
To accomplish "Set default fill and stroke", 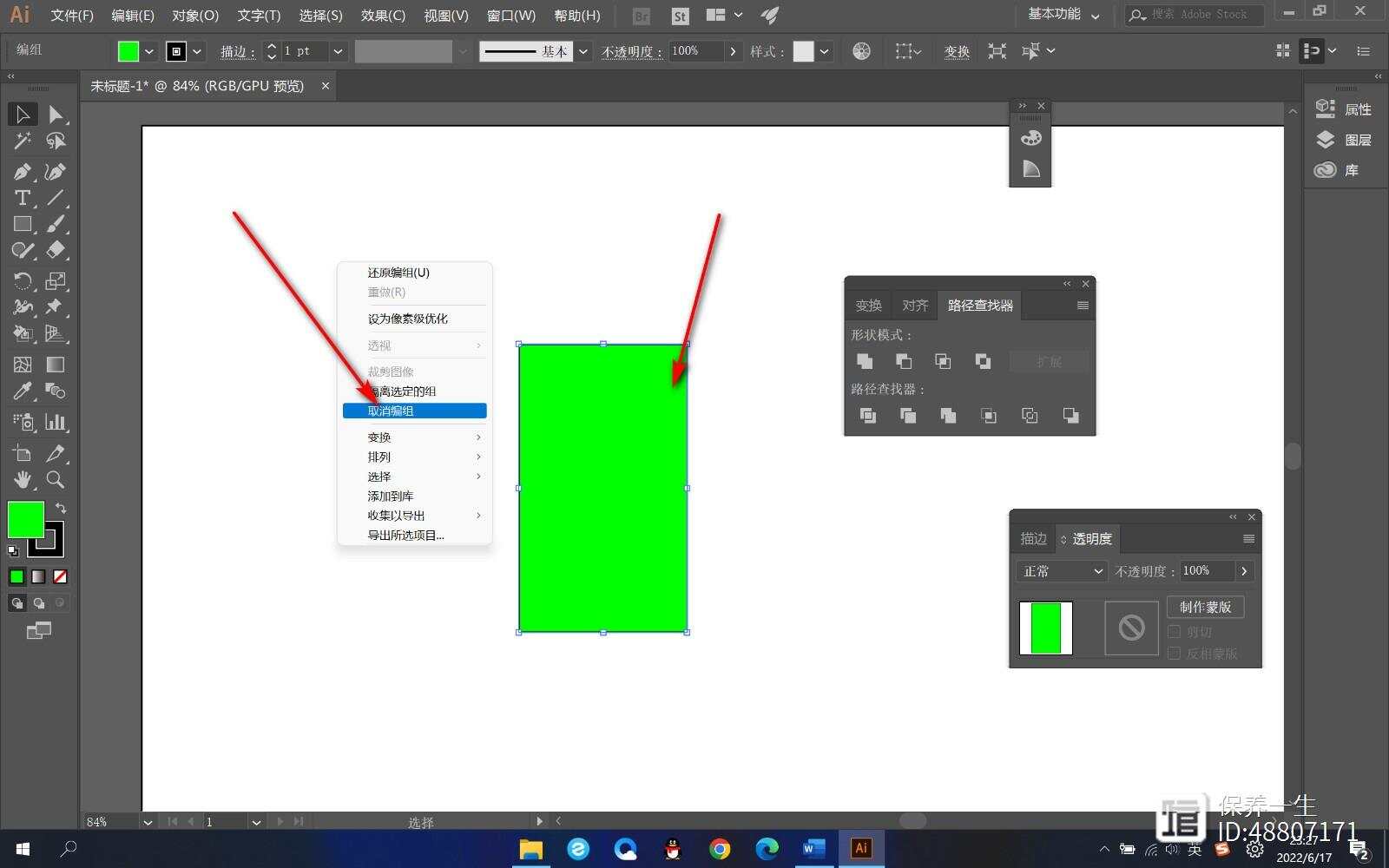I will (x=13, y=550).
